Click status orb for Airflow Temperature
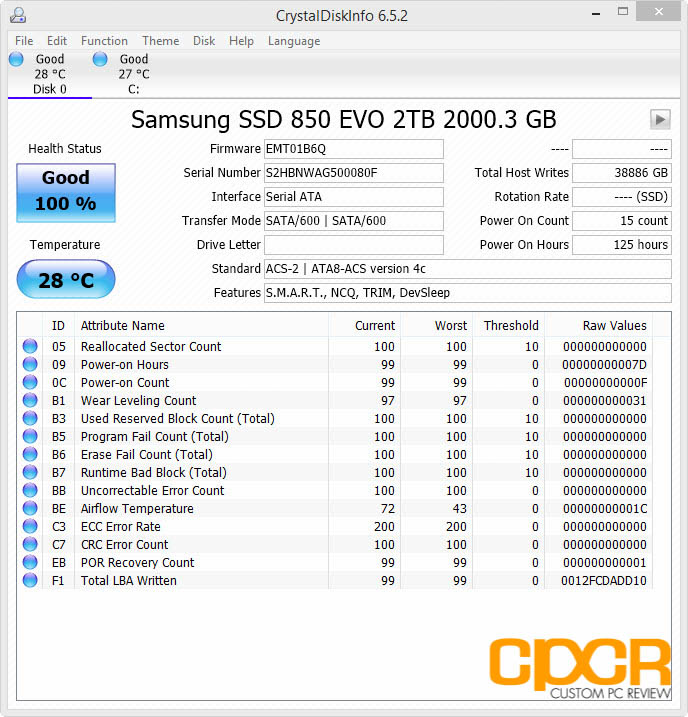This screenshot has height=717, width=688. [30, 508]
